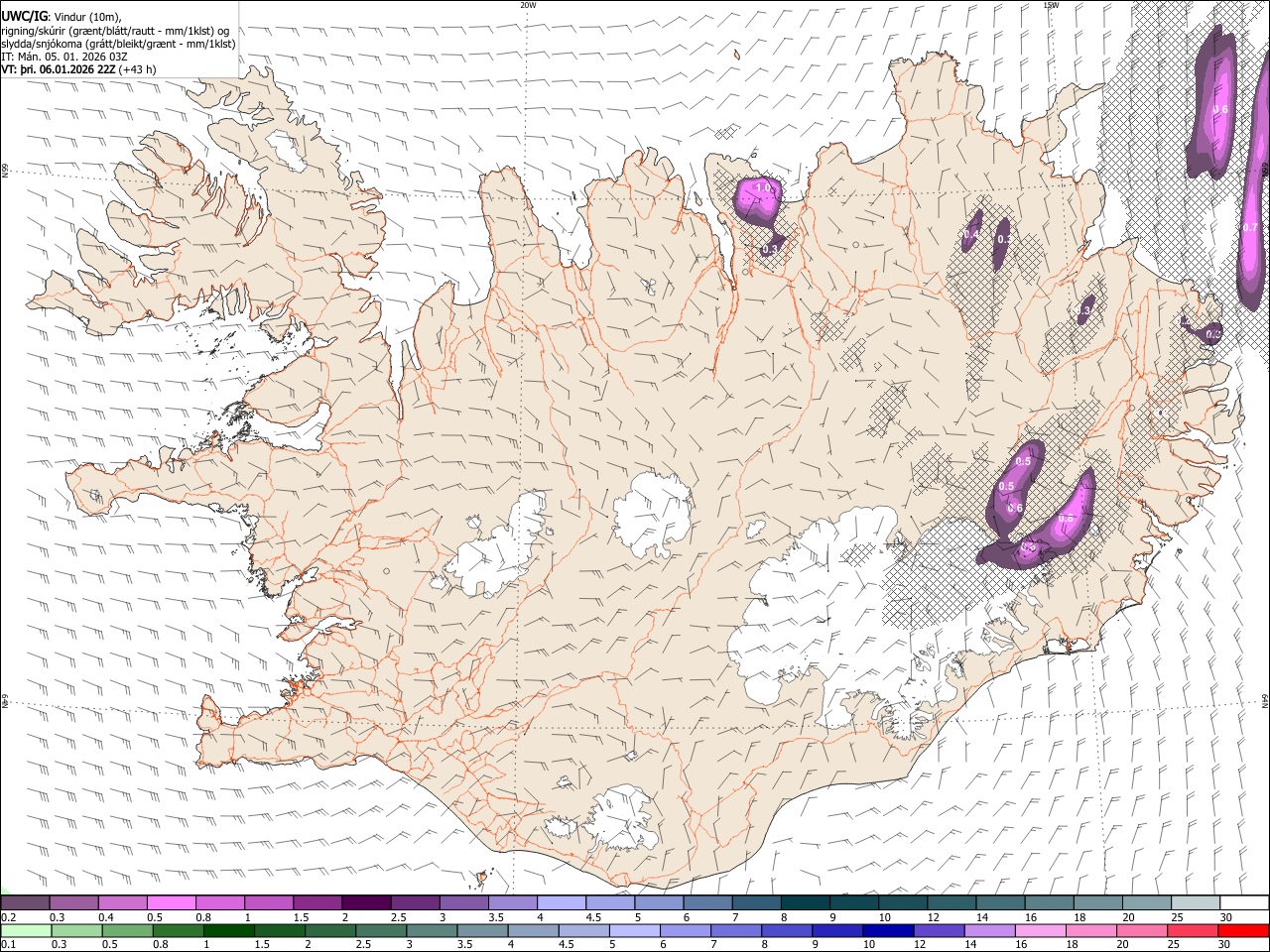Viewport: 1270px width, 952px height.
Task: Click the 'slydda/snjókoma' legend description line
Action: tap(118, 44)
